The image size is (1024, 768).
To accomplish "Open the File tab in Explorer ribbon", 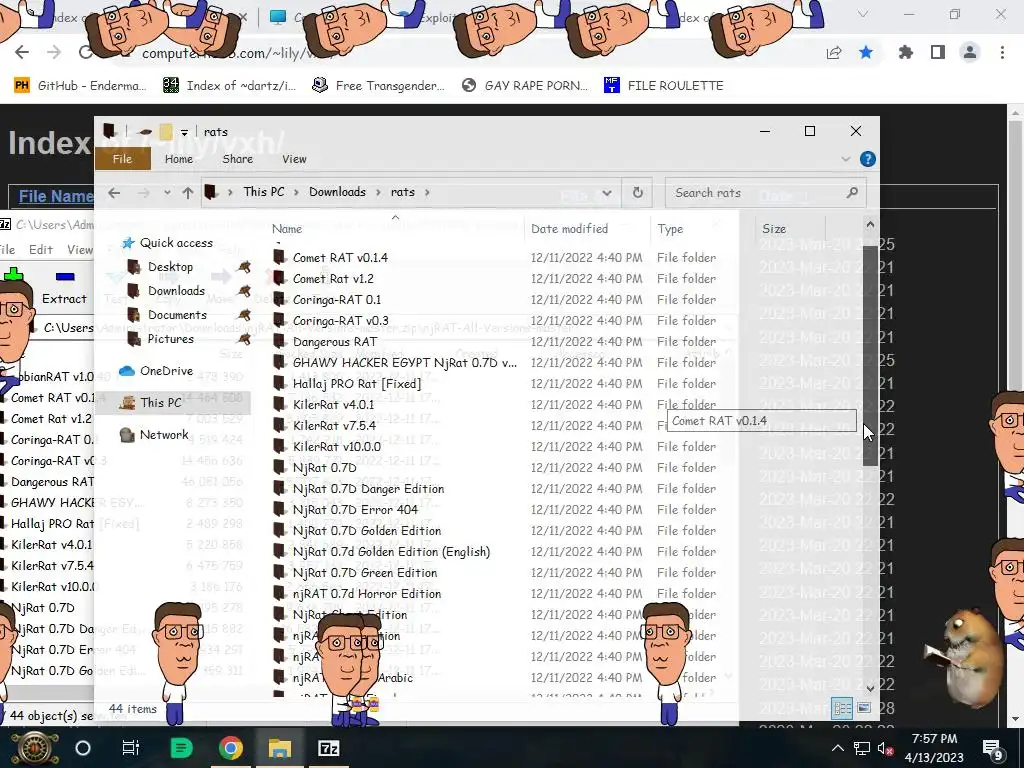I will [122, 159].
